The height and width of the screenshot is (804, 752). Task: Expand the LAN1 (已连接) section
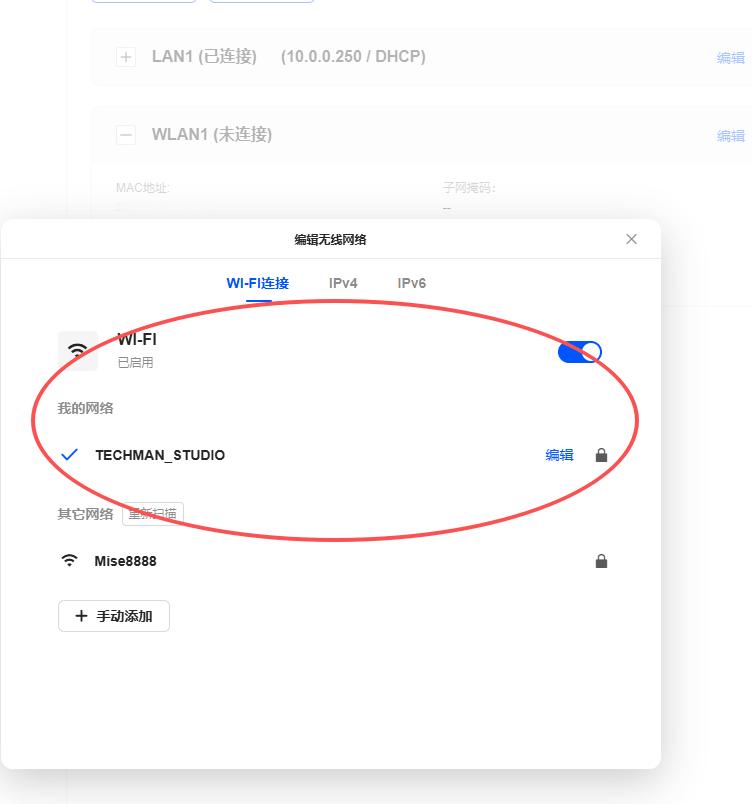126,57
